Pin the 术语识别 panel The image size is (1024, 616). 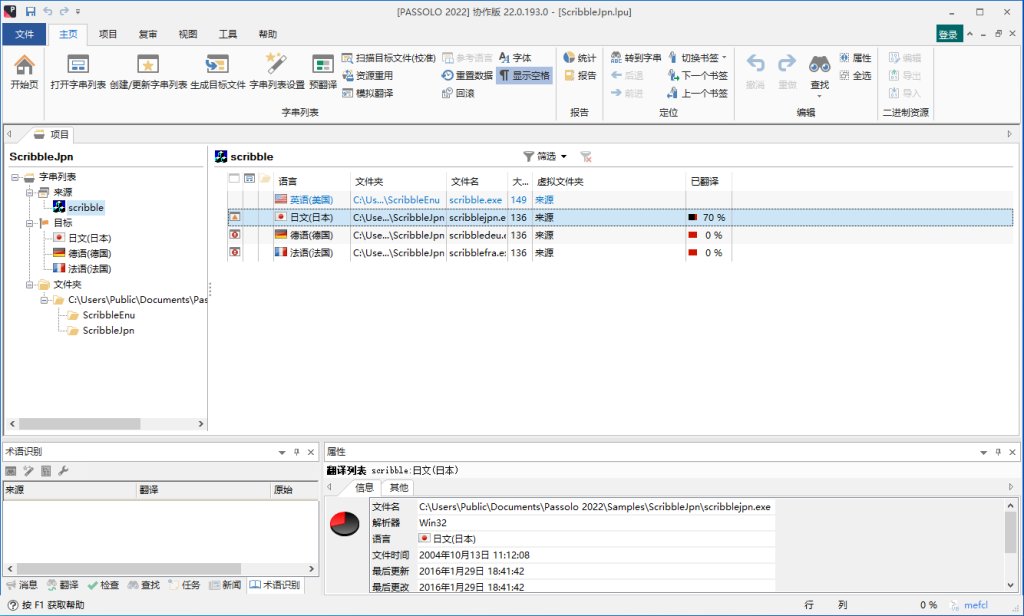(296, 452)
